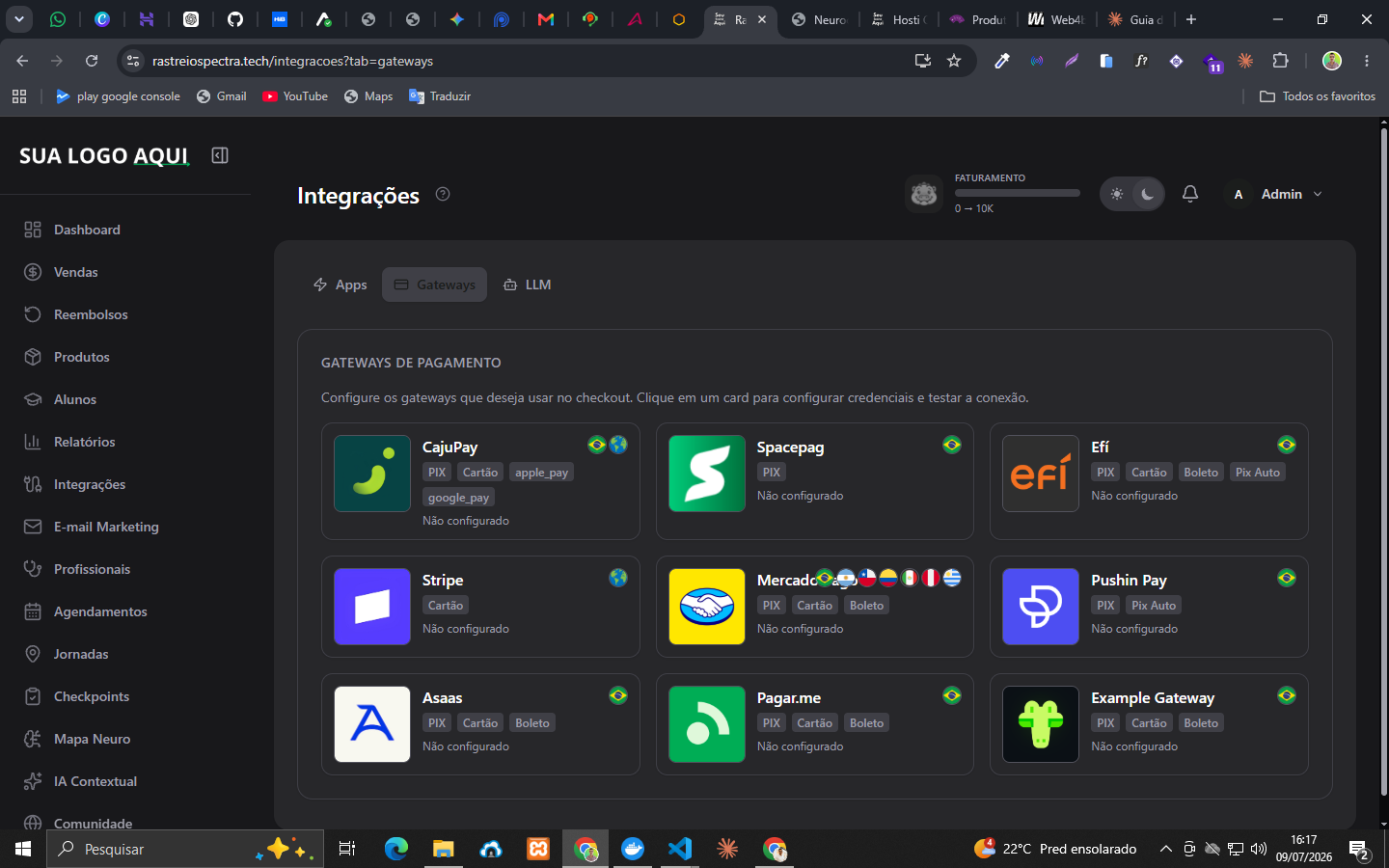Image resolution: width=1389 pixels, height=868 pixels.
Task: Open the Stripe gateway card logo
Action: point(372,607)
